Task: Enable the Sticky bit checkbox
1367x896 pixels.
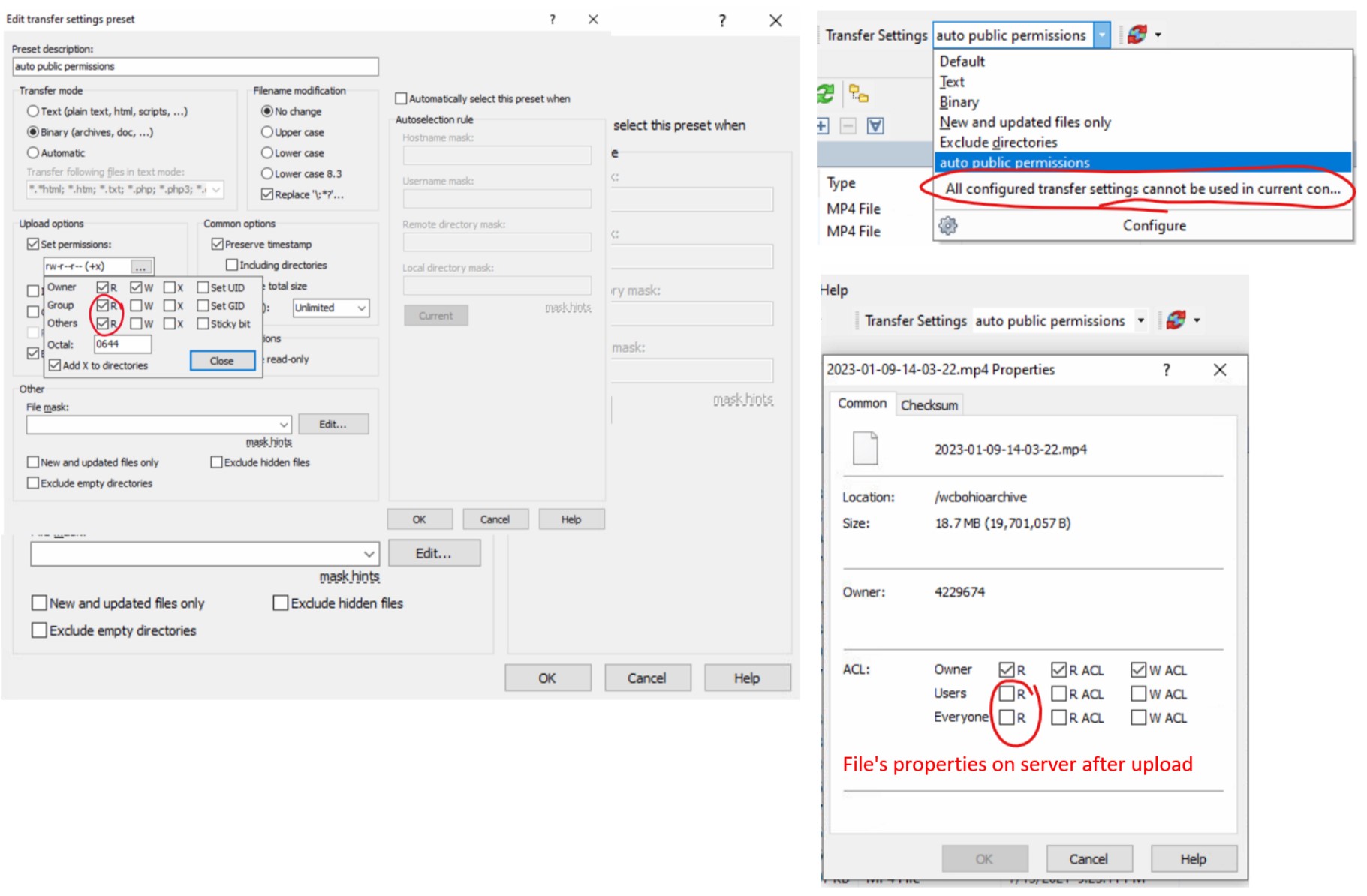Action: pos(203,324)
